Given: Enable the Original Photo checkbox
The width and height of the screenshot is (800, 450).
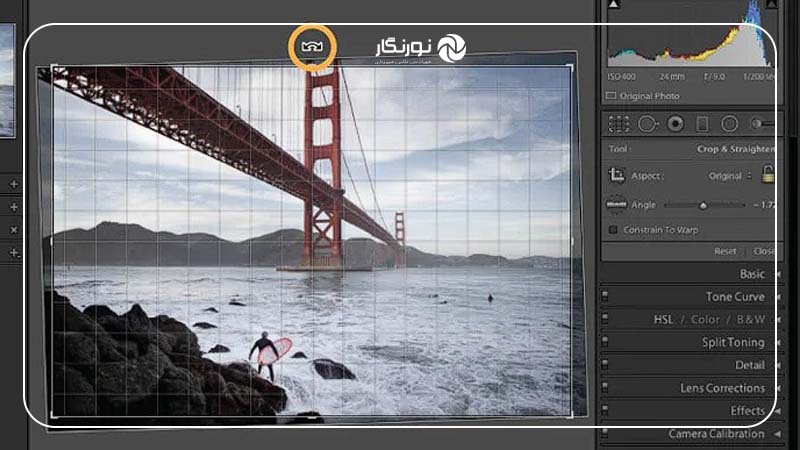Looking at the screenshot, I should (611, 95).
